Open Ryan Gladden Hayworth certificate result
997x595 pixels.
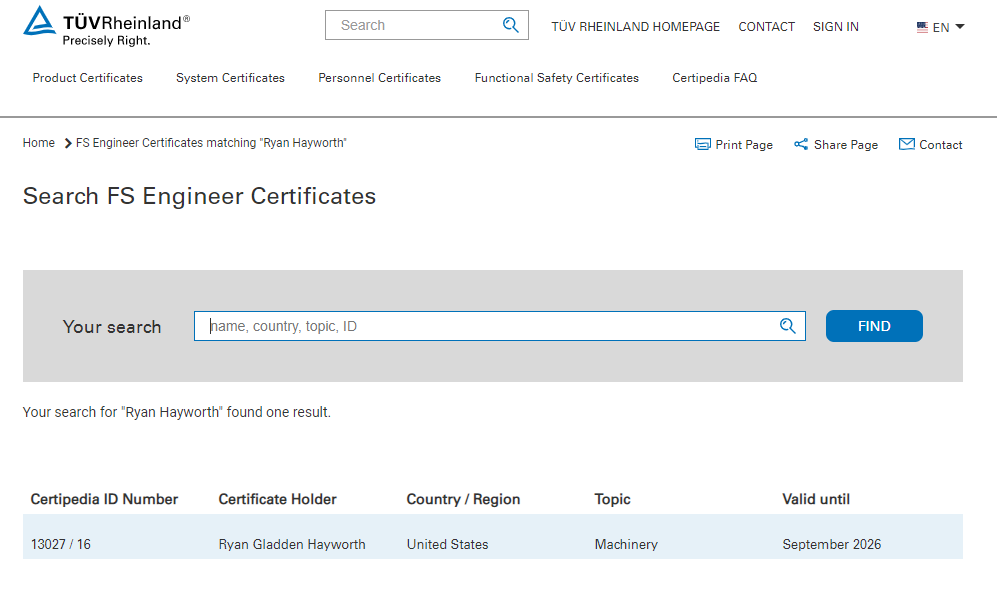click(292, 545)
